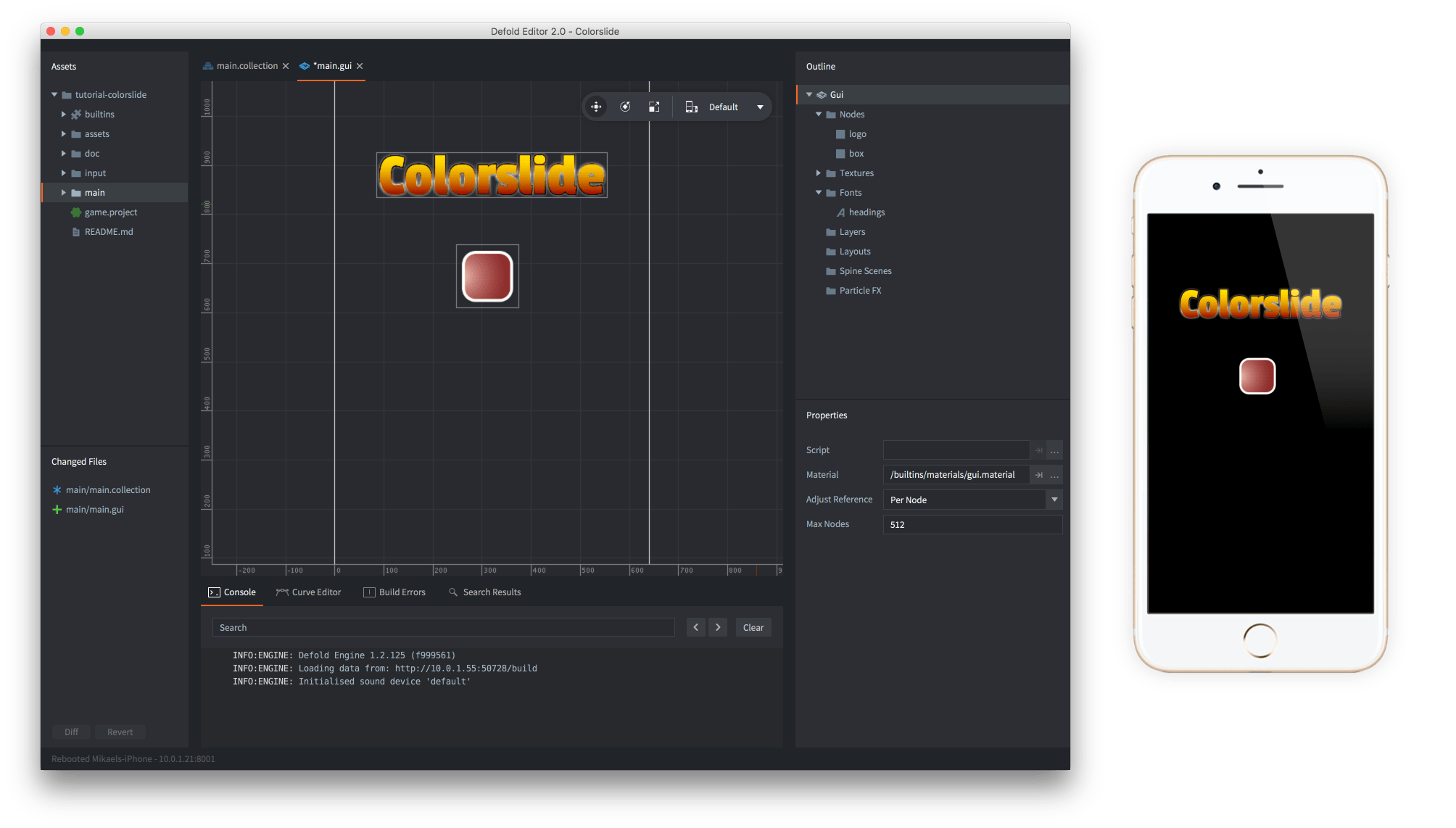Select the Scale tool in the scene toolbar
1456x828 pixels.
pyautogui.click(x=654, y=107)
